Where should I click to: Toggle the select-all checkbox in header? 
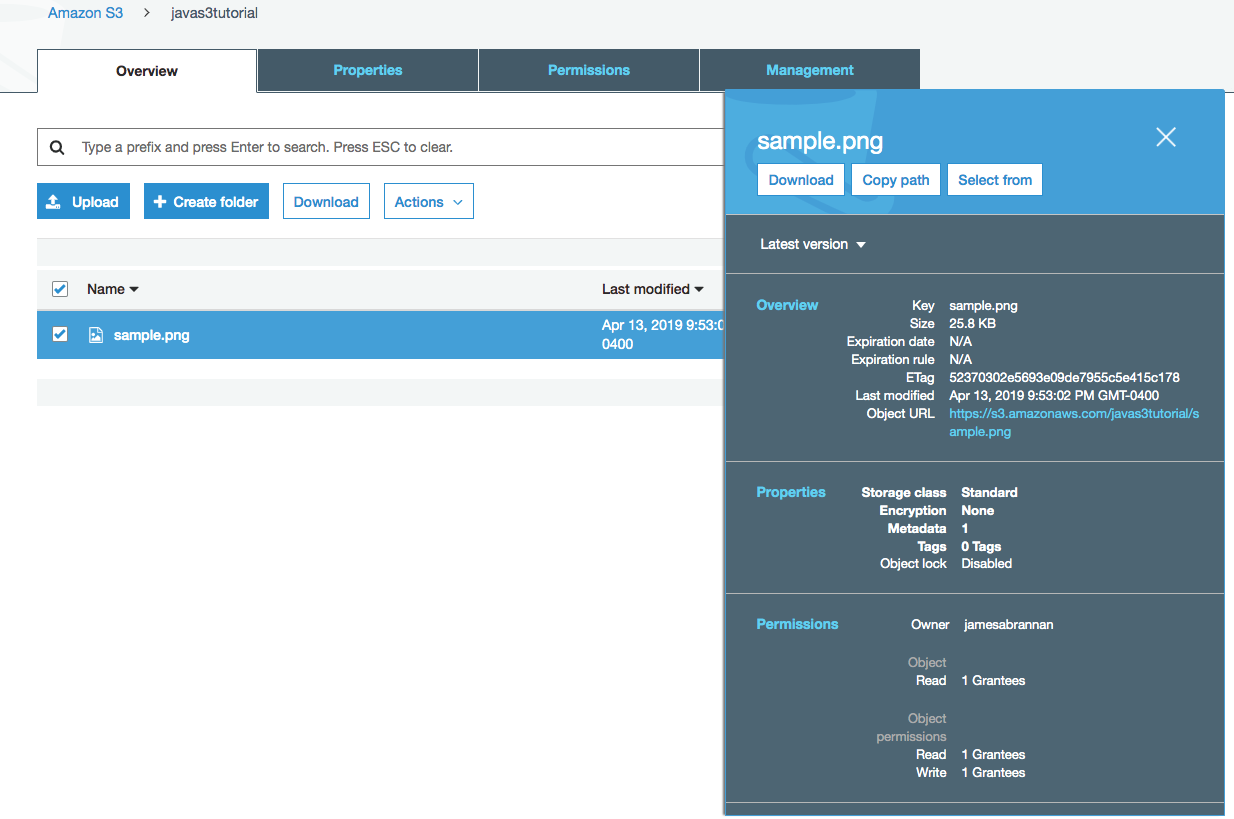coord(60,289)
